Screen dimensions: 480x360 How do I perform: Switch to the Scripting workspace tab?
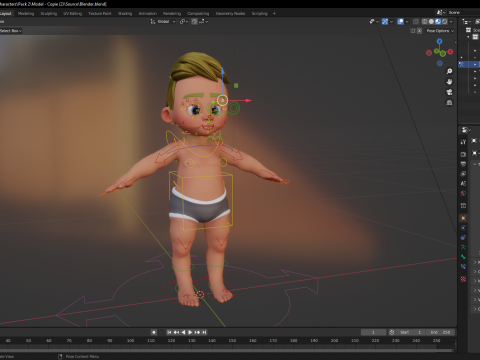(260, 14)
